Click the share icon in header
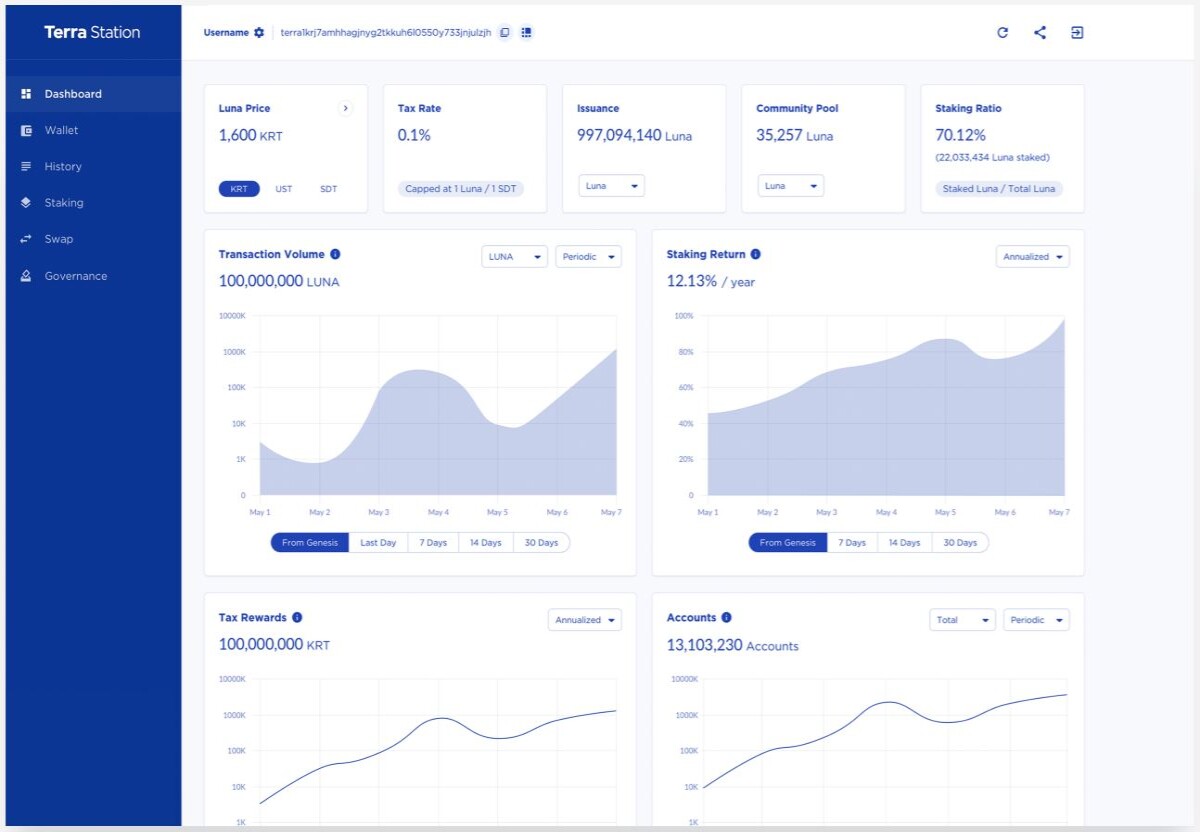The image size is (1200, 832). point(1040,32)
